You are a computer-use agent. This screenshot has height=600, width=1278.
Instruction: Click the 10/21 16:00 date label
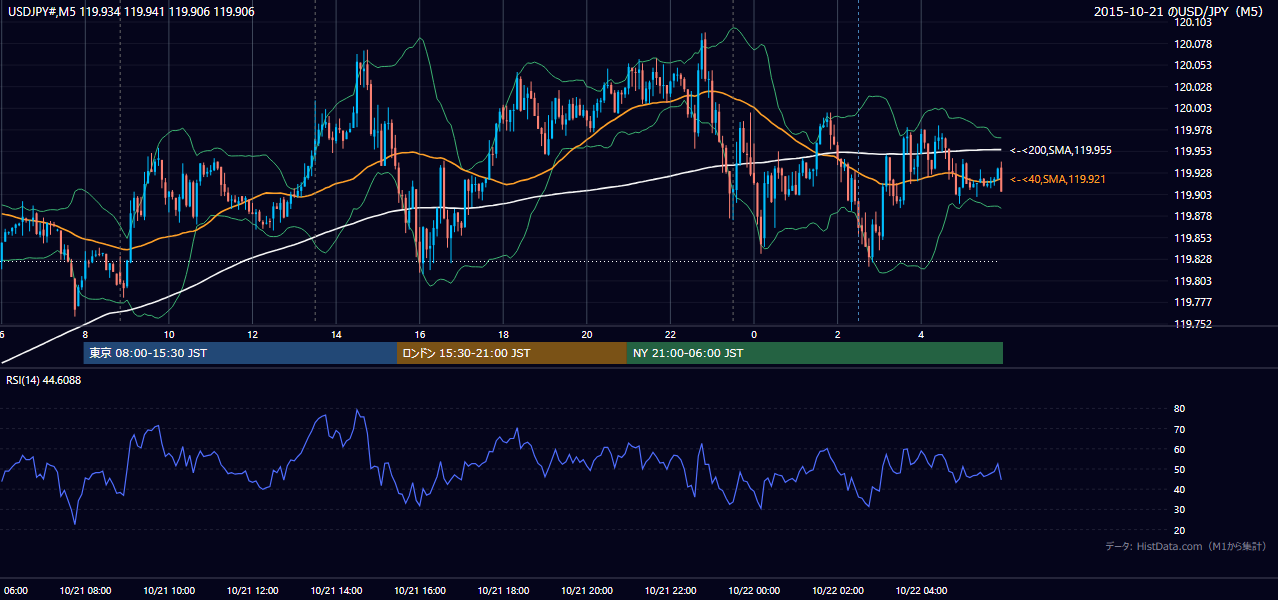420,590
